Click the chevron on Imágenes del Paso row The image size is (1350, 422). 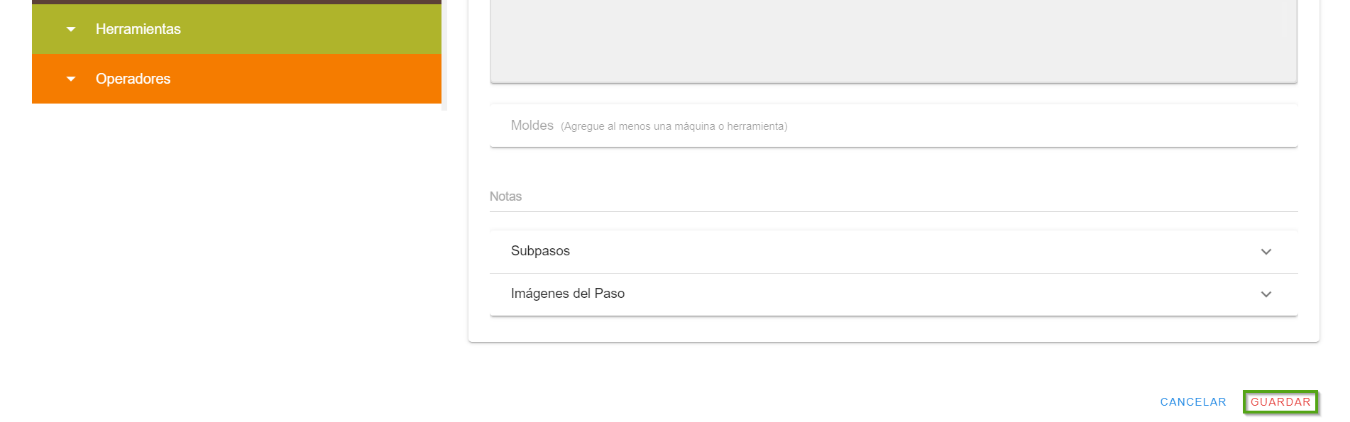pos(1266,294)
